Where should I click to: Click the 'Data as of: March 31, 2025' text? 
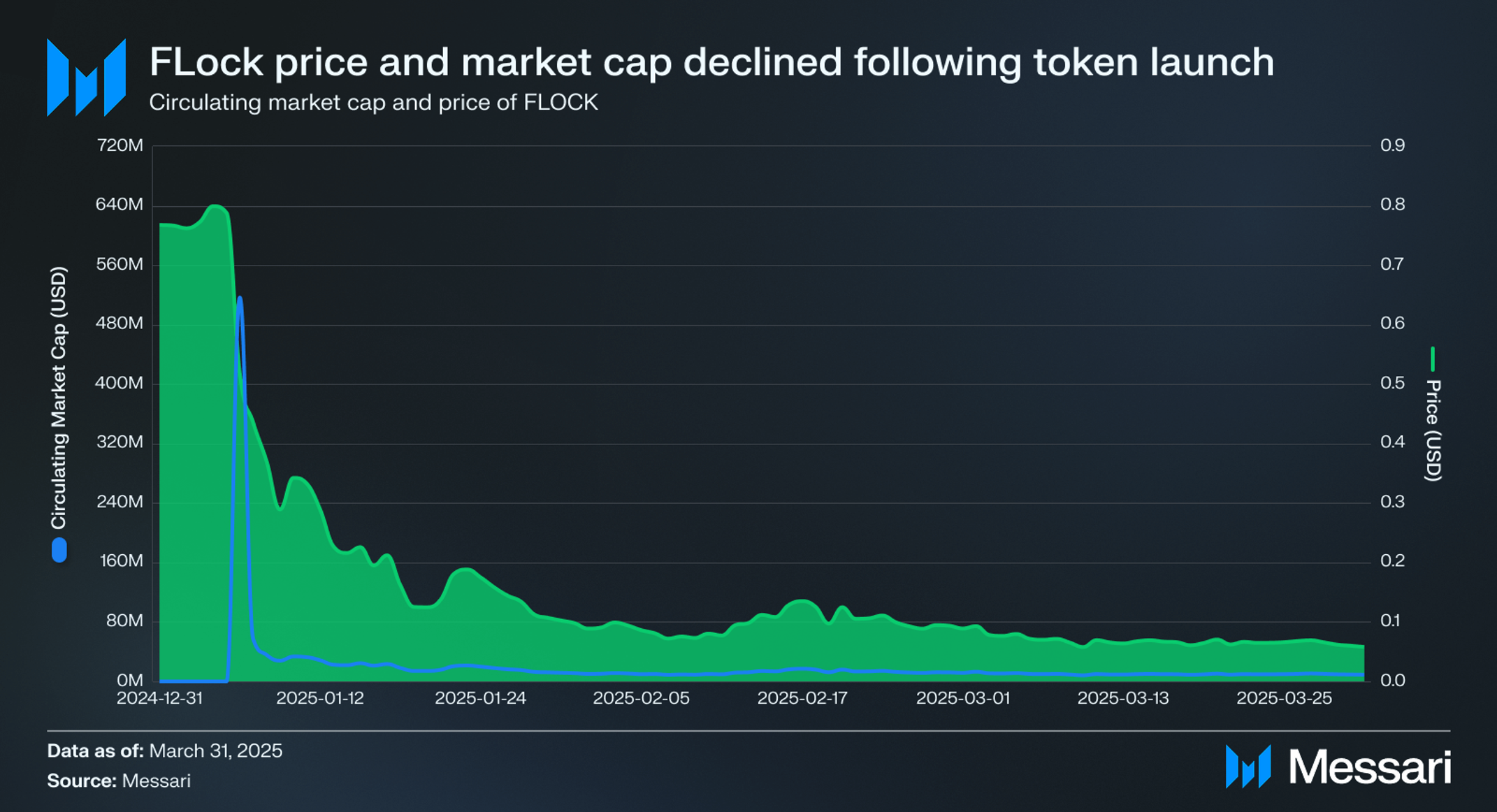pos(165,751)
